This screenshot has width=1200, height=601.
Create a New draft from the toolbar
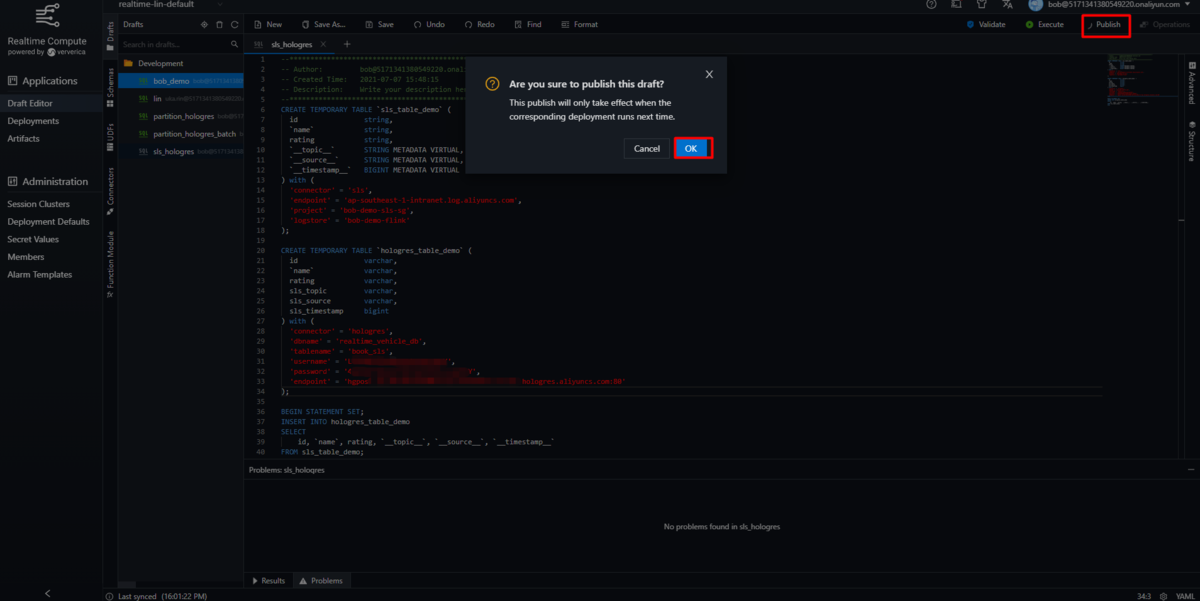coord(268,24)
